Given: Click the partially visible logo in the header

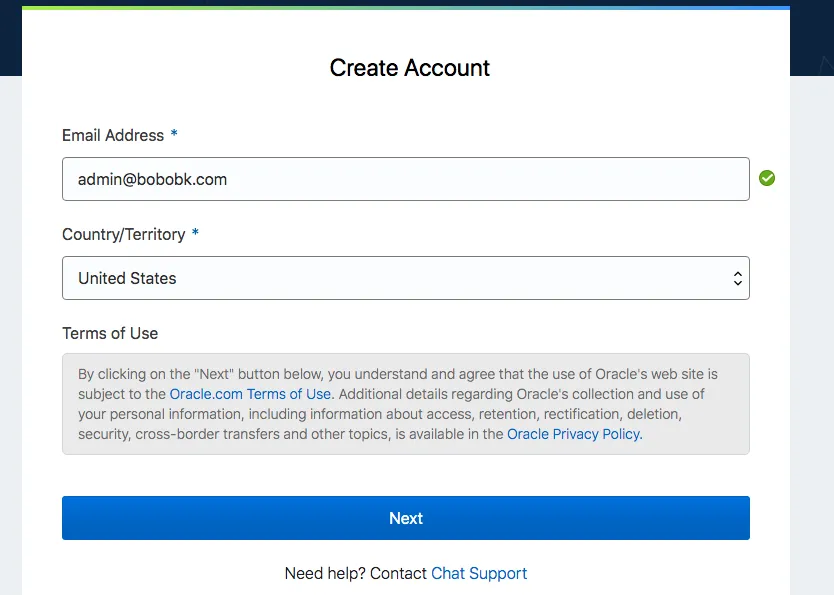Looking at the screenshot, I should pos(827,63).
